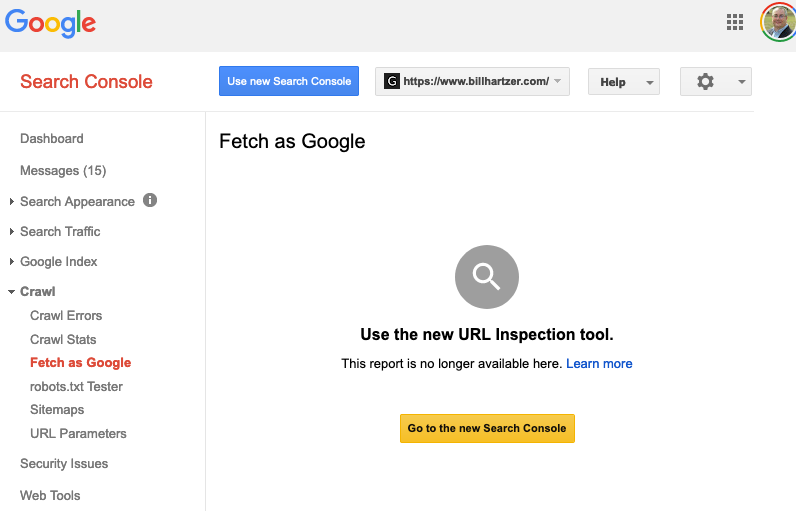
Task: Open Sitemaps
Action: [57, 410]
